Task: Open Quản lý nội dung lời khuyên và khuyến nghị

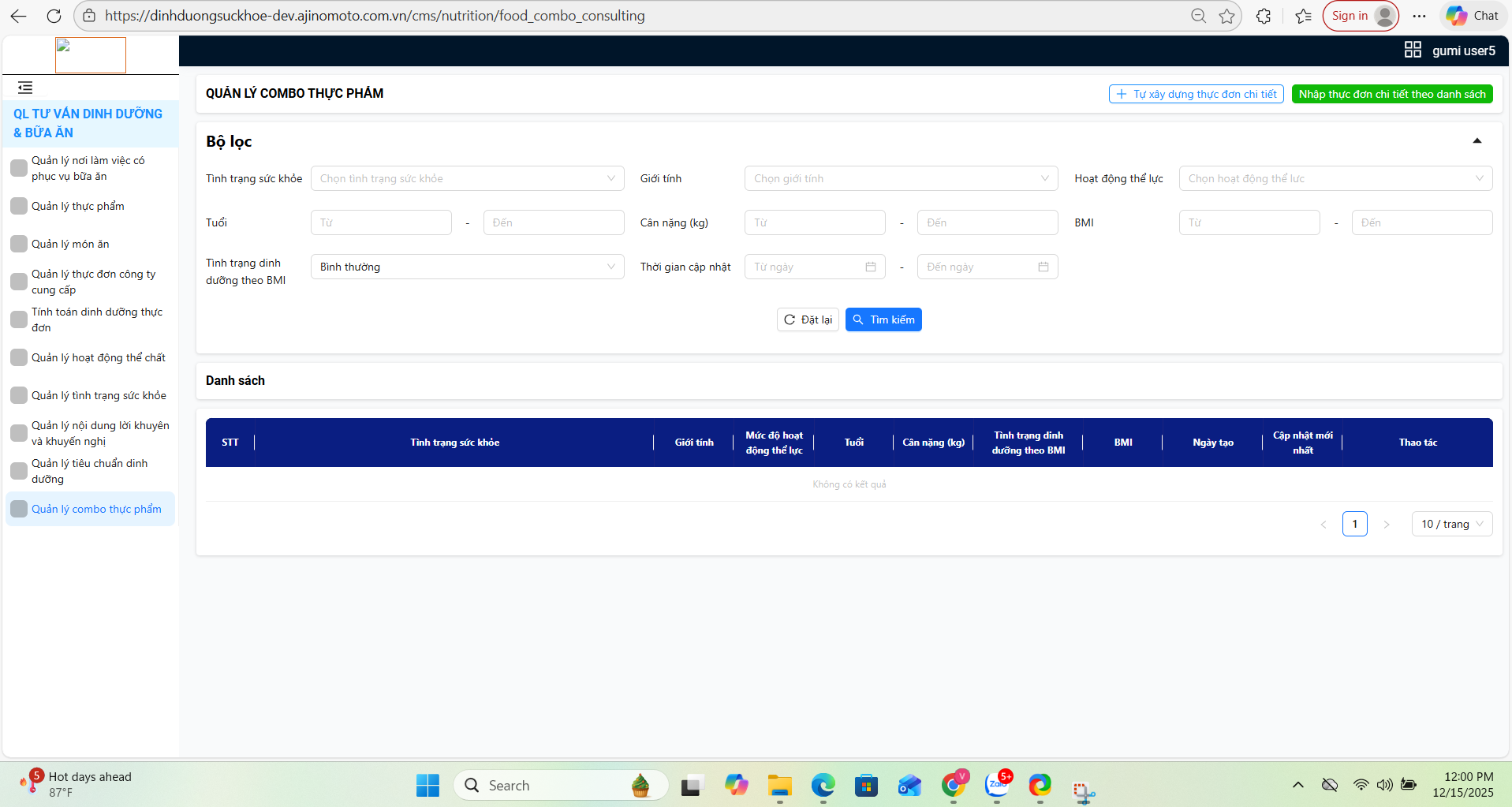Action: point(90,433)
